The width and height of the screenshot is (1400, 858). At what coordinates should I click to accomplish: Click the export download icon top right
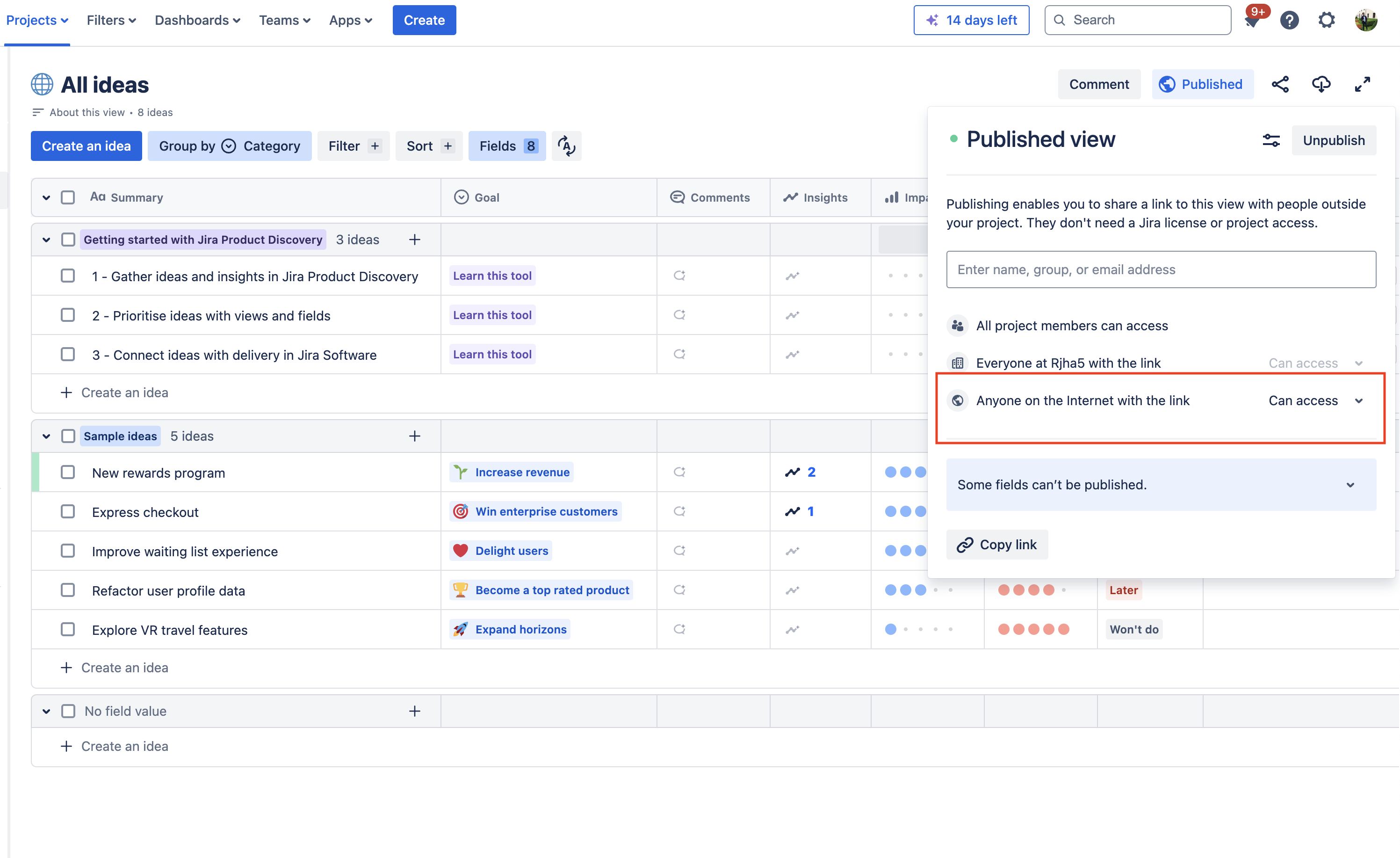click(1321, 84)
